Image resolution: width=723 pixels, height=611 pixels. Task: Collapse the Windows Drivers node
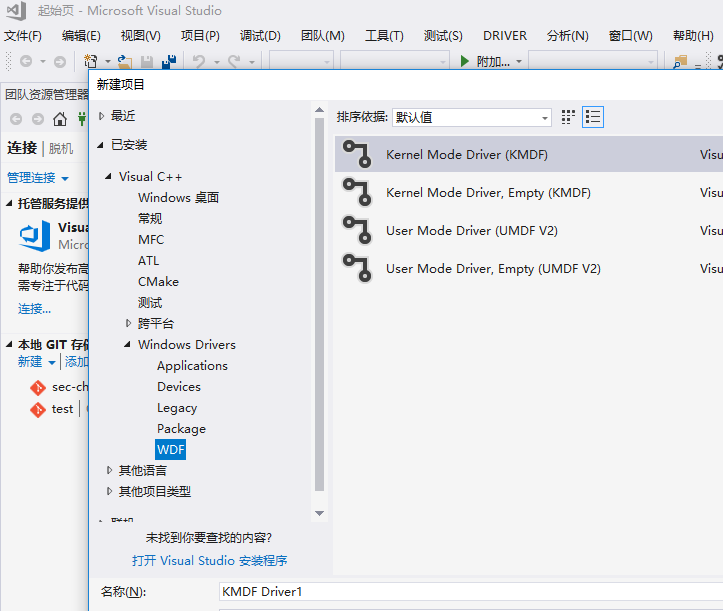[128, 344]
